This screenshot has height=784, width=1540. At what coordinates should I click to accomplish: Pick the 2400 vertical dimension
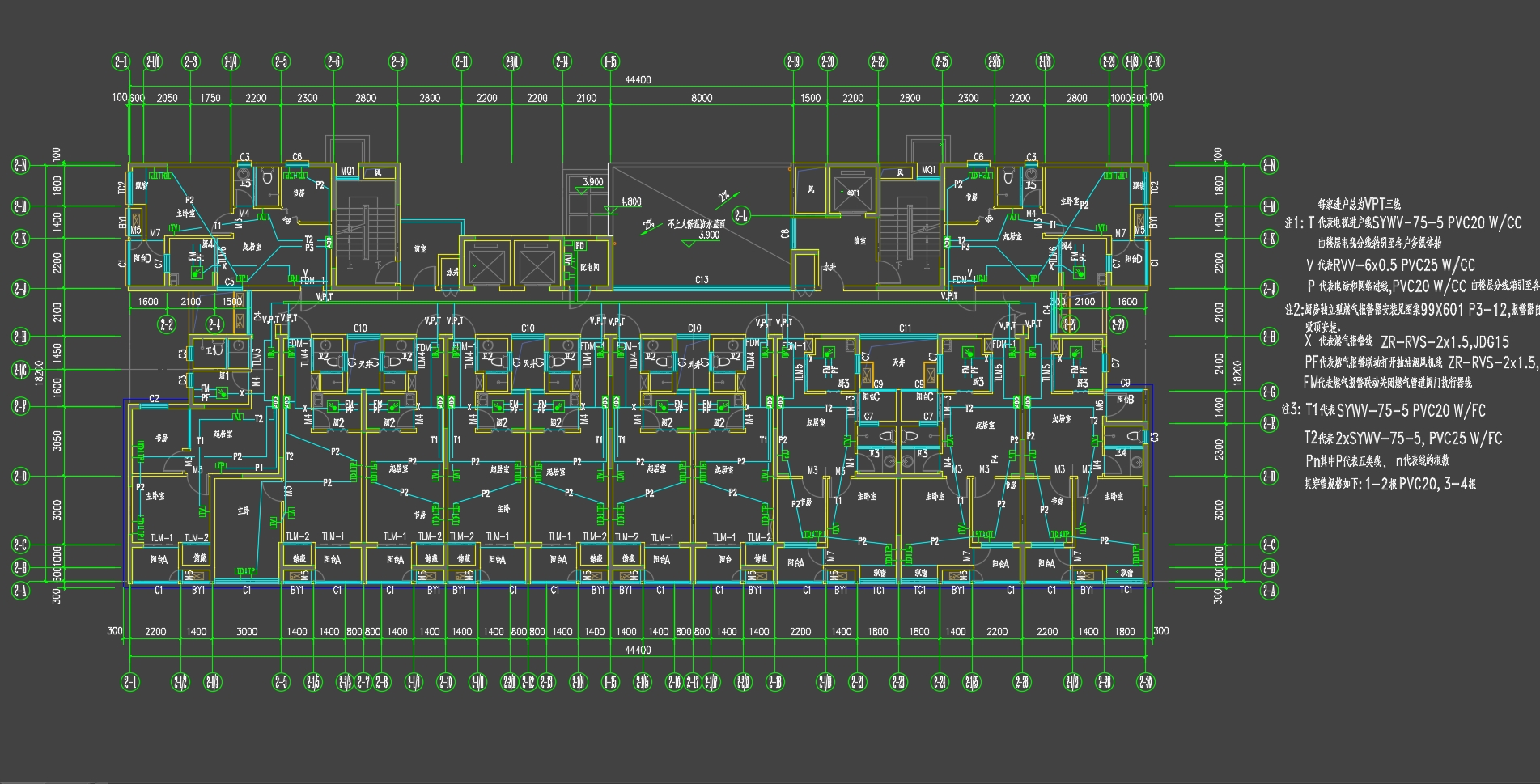click(1220, 363)
